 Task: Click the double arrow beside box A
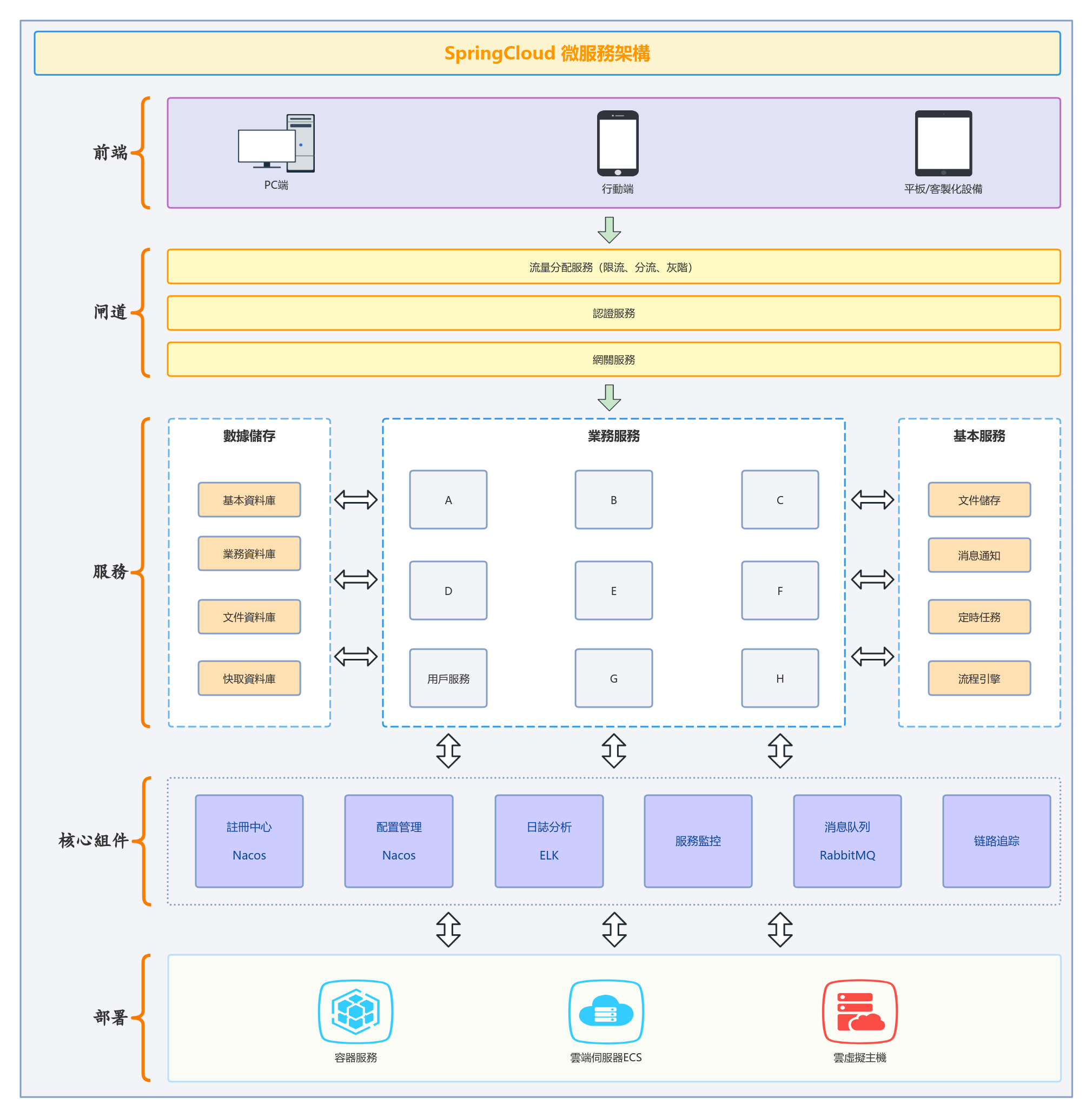[355, 500]
